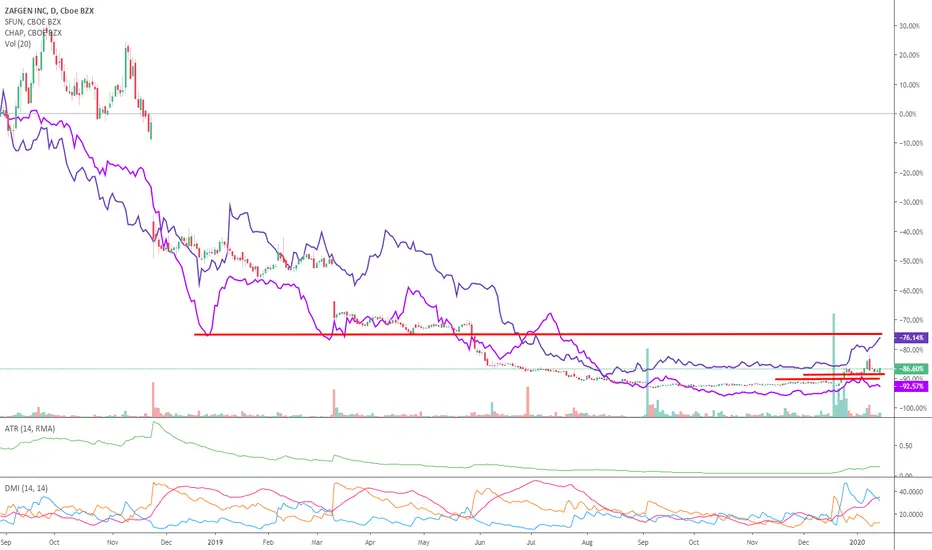Click the dark purple -76.14% price label
932x550 pixels.
[911, 337]
